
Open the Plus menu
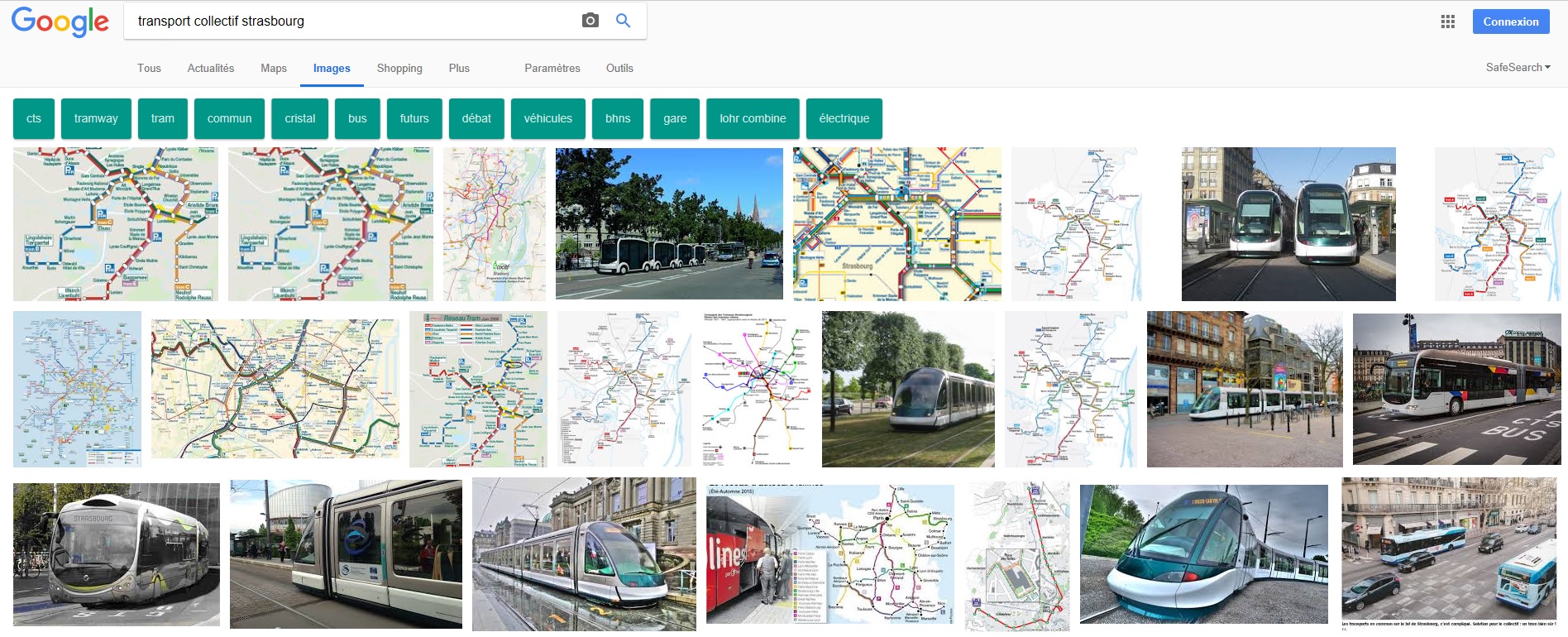pyautogui.click(x=459, y=68)
